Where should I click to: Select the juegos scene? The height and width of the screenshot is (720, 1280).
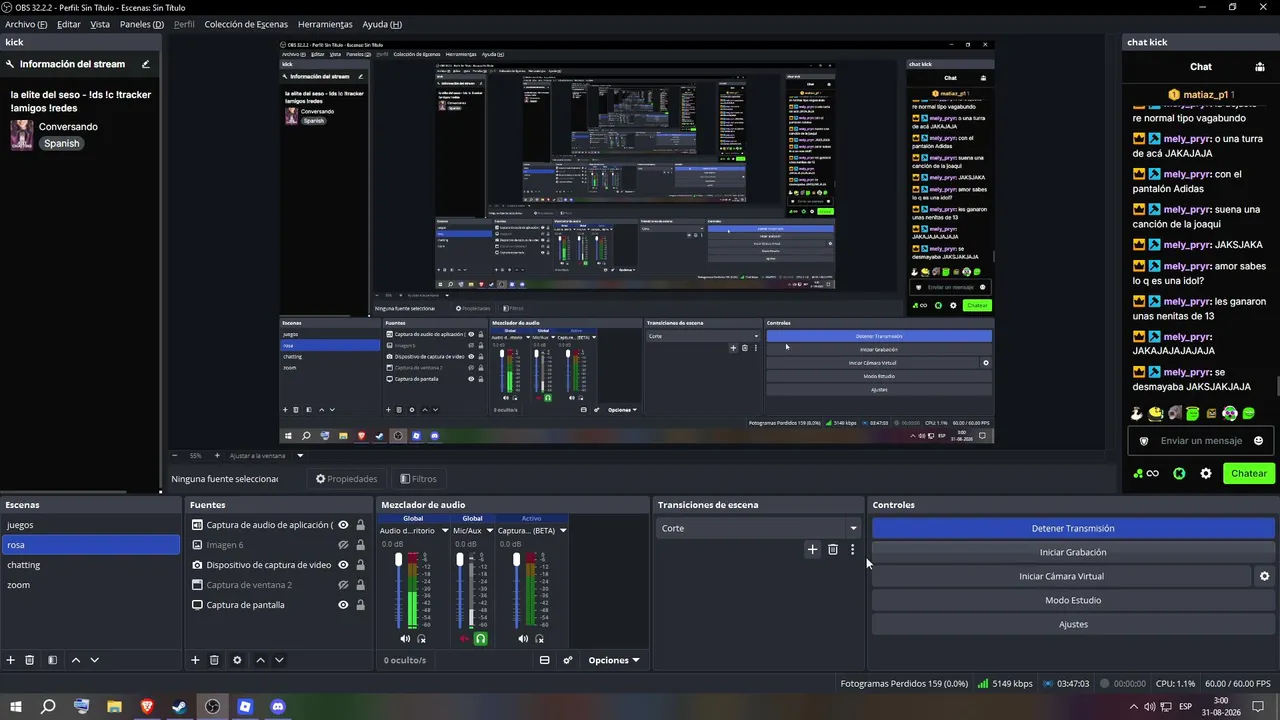pyautogui.click(x=91, y=525)
